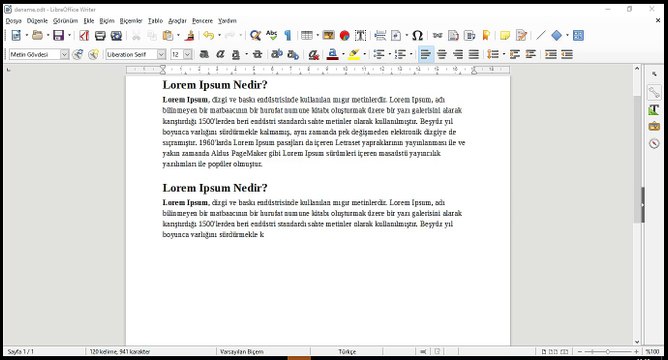Open the paragraph style dropdown (Metin Gövdesi)
This screenshot has width=668, height=360.
tap(64, 54)
